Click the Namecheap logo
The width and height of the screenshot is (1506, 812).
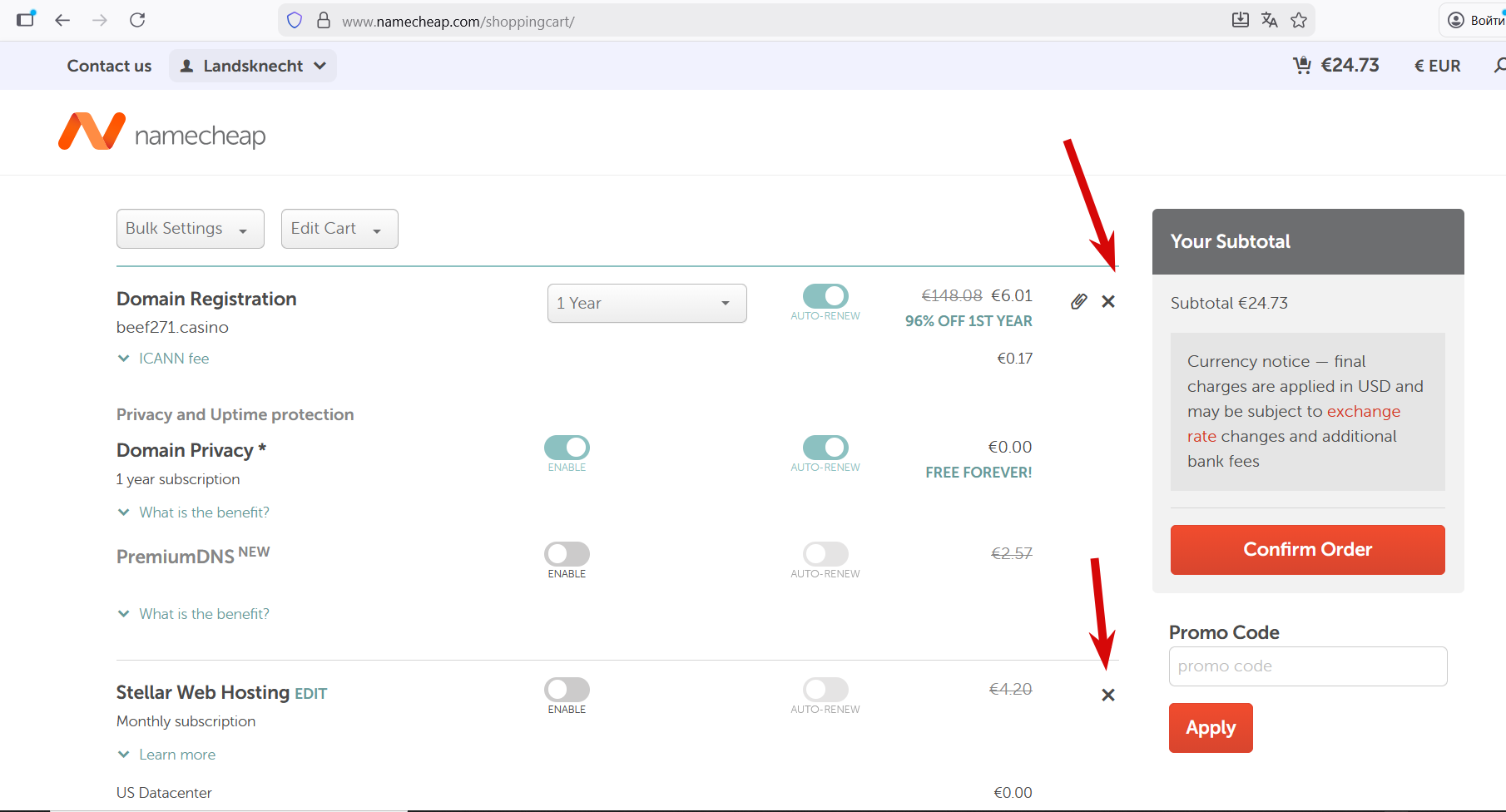[162, 132]
